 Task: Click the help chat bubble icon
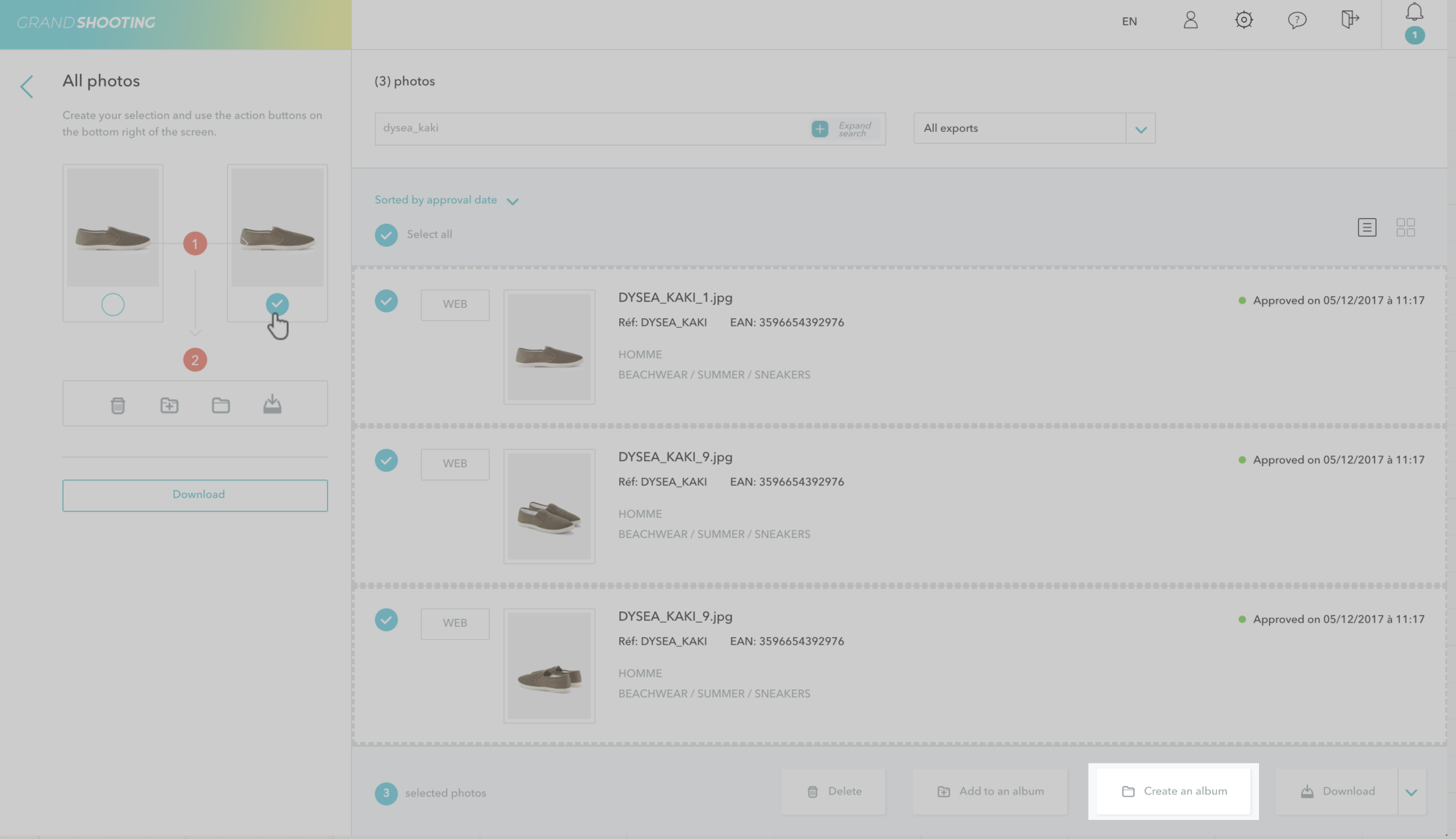(1297, 21)
